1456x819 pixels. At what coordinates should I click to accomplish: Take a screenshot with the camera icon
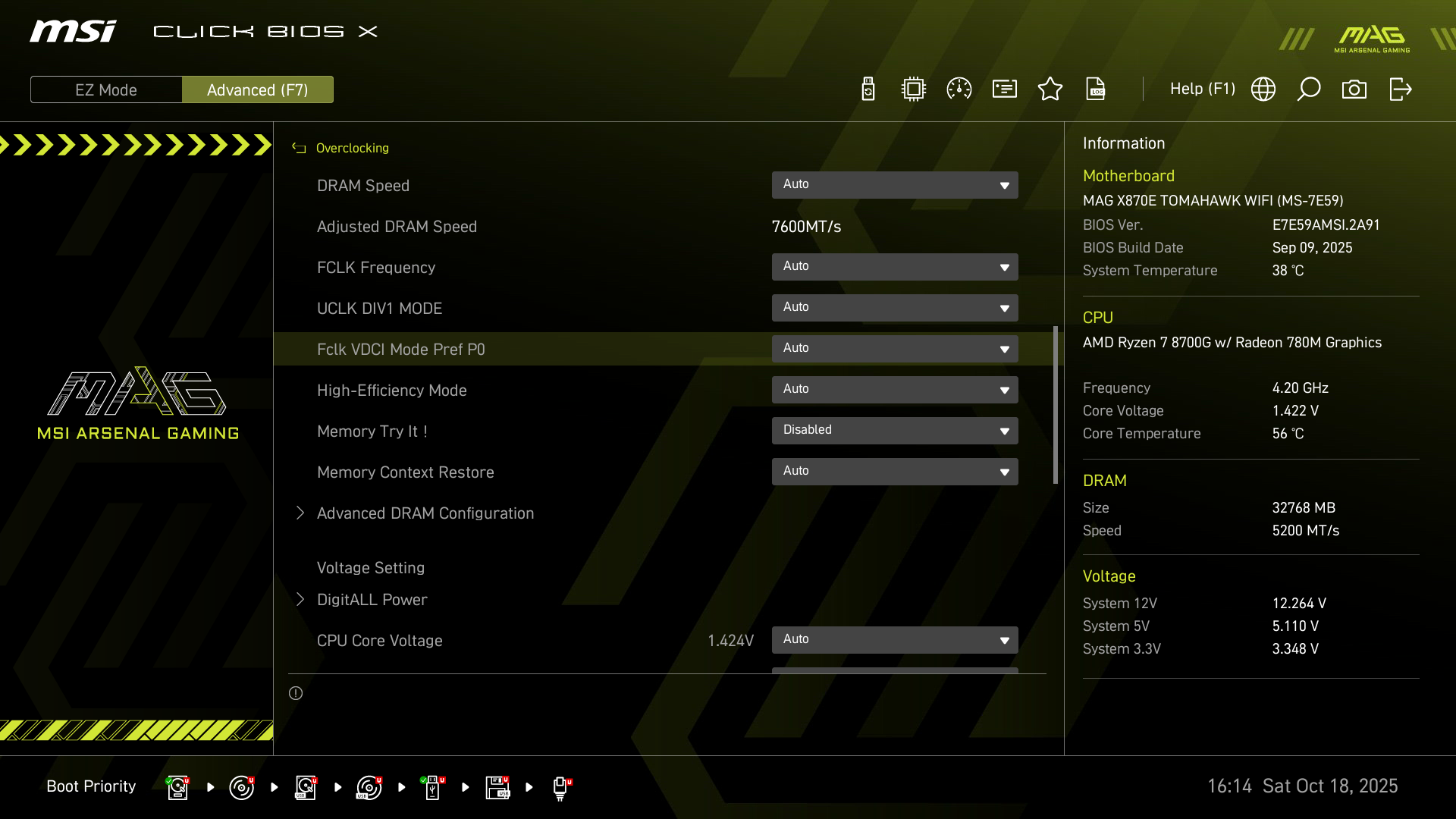(x=1354, y=89)
